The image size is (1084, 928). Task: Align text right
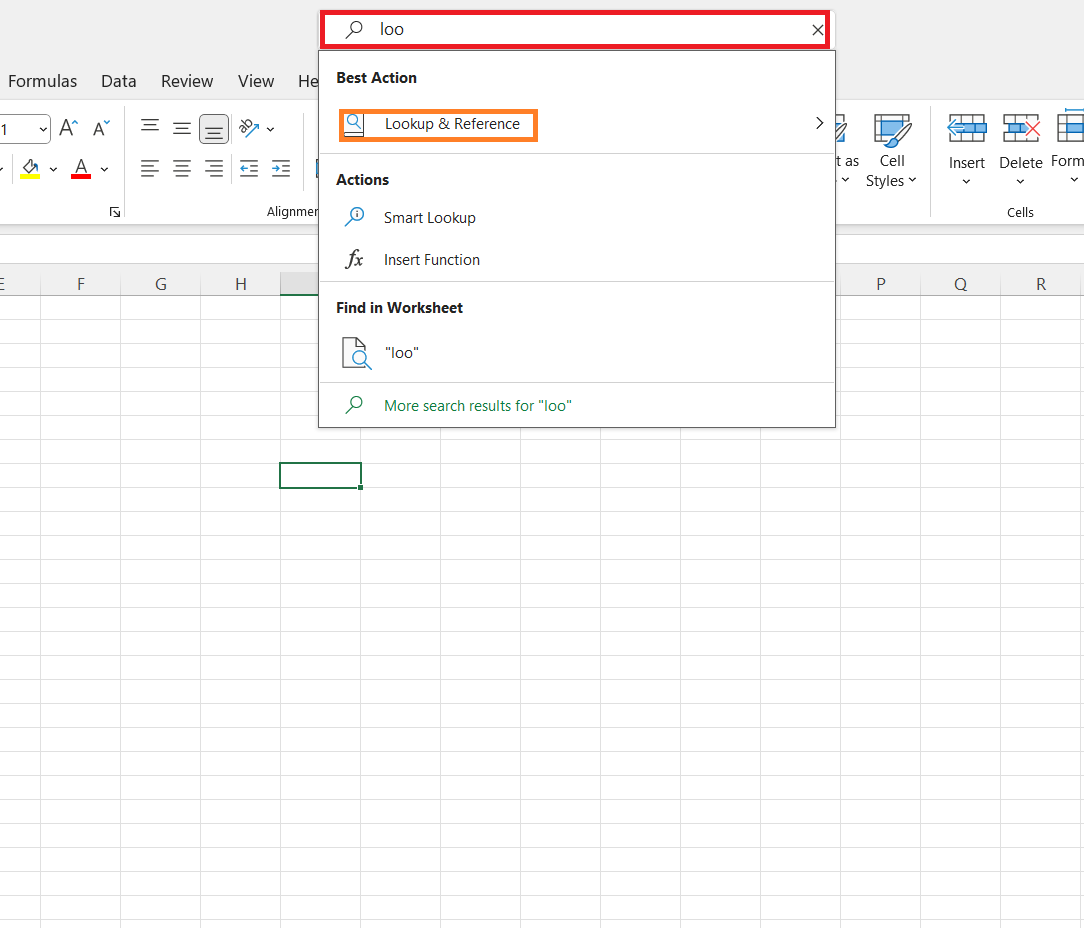(x=214, y=169)
